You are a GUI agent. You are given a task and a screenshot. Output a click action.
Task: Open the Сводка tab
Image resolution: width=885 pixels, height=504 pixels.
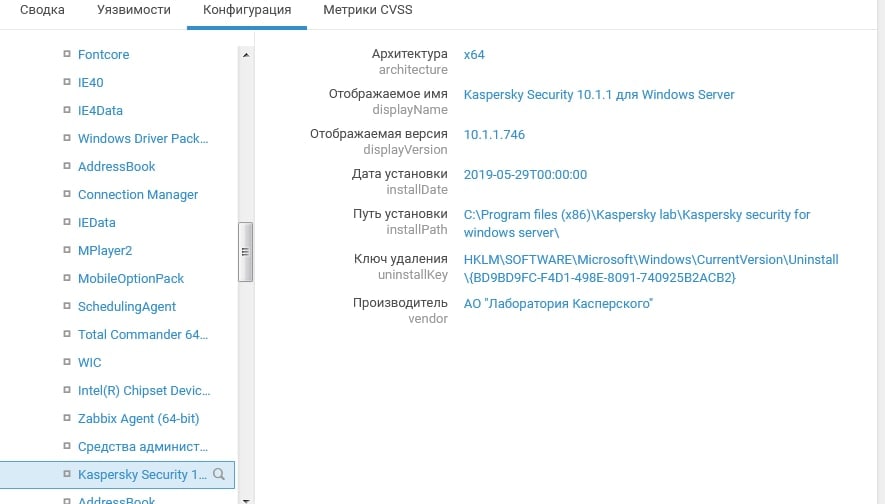click(x=42, y=10)
